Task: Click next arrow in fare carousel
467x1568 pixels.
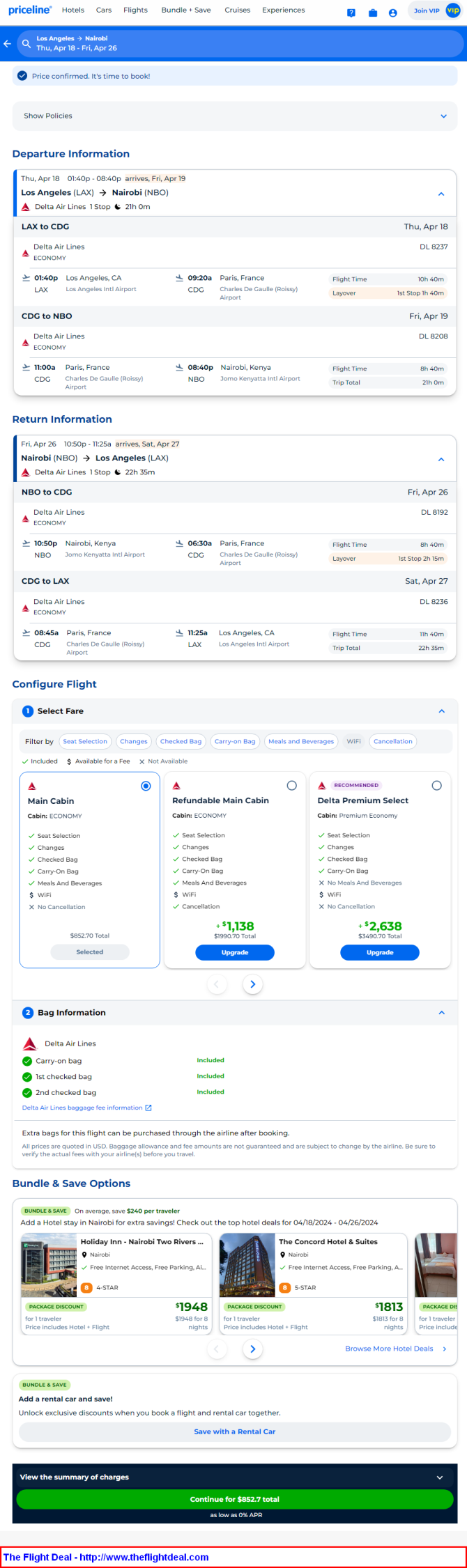Action: (x=252, y=984)
